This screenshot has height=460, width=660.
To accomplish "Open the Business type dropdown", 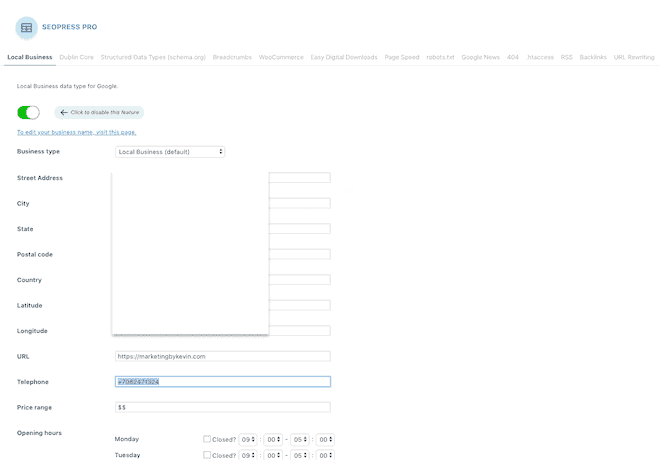I will 170,152.
